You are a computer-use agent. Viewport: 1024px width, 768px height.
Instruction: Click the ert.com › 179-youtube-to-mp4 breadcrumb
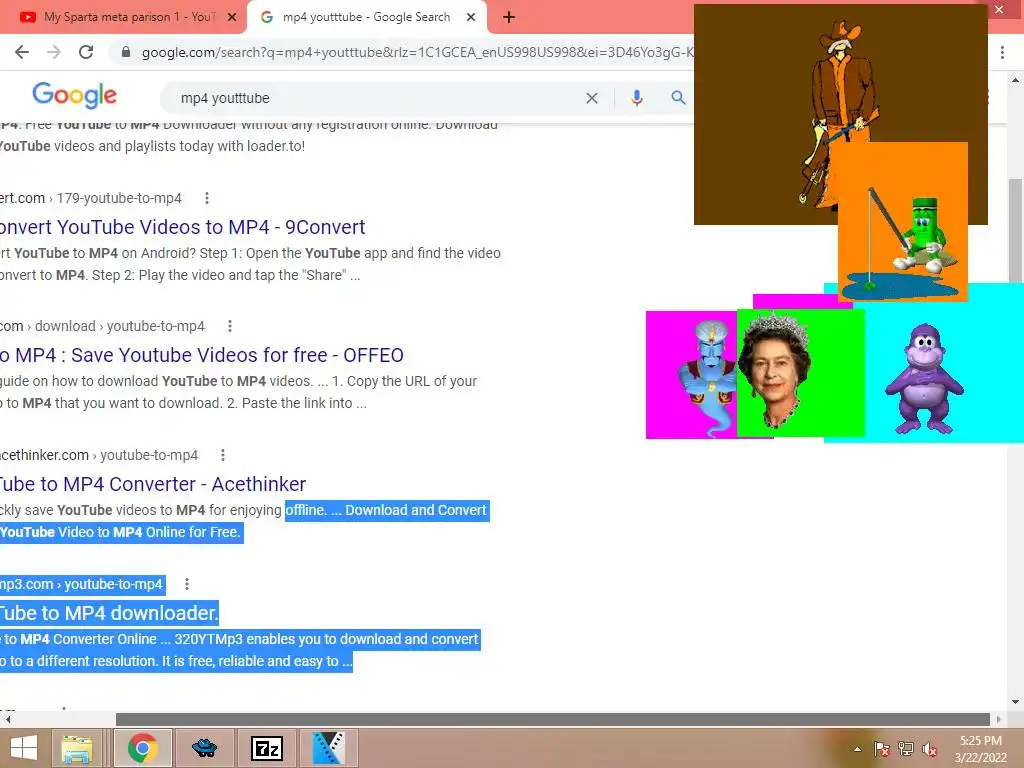click(x=91, y=198)
